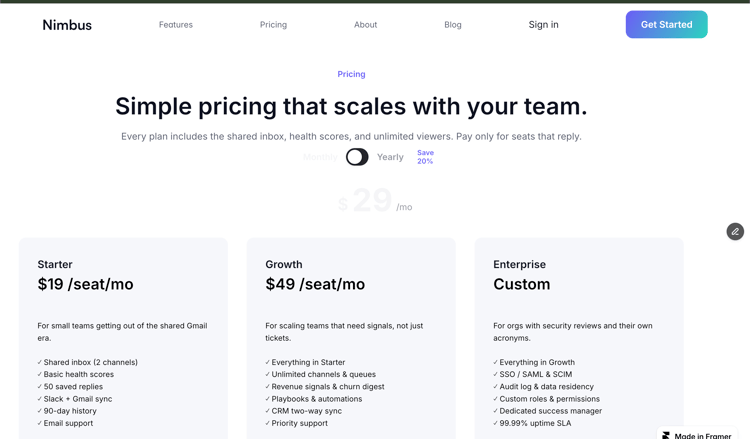Screen dimensions: 750x439
Task: Toggle the Monthly/Yearly billing switch
Action: click(357, 157)
